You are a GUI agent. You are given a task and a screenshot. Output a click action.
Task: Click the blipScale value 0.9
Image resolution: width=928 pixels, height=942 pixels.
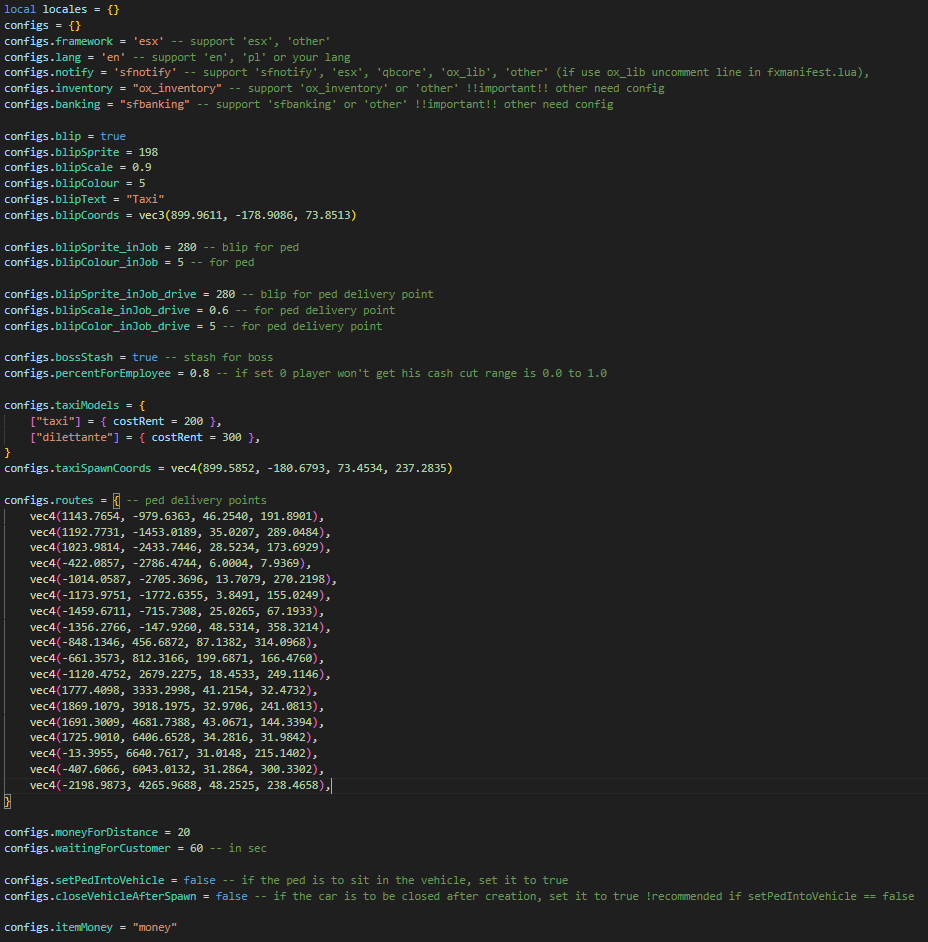point(142,168)
